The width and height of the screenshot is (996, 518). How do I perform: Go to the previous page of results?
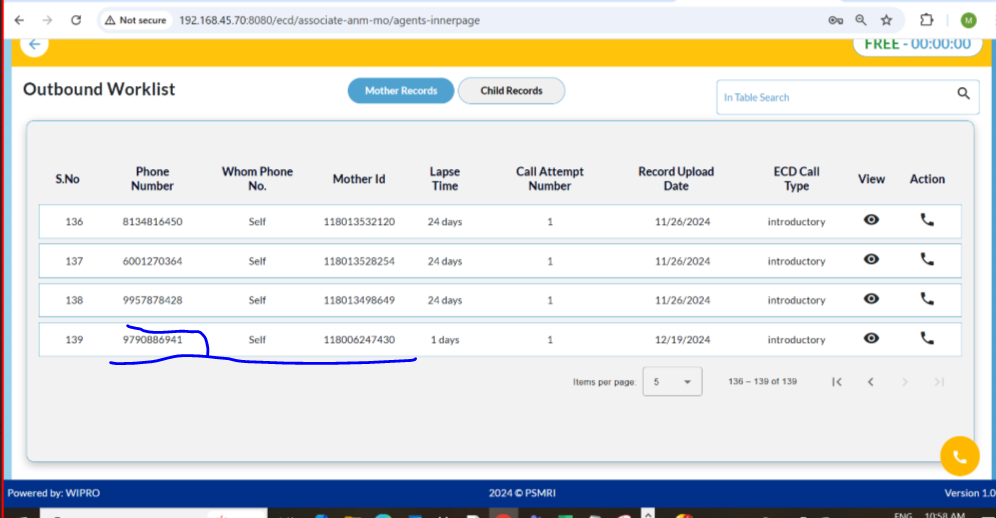[x=871, y=382]
